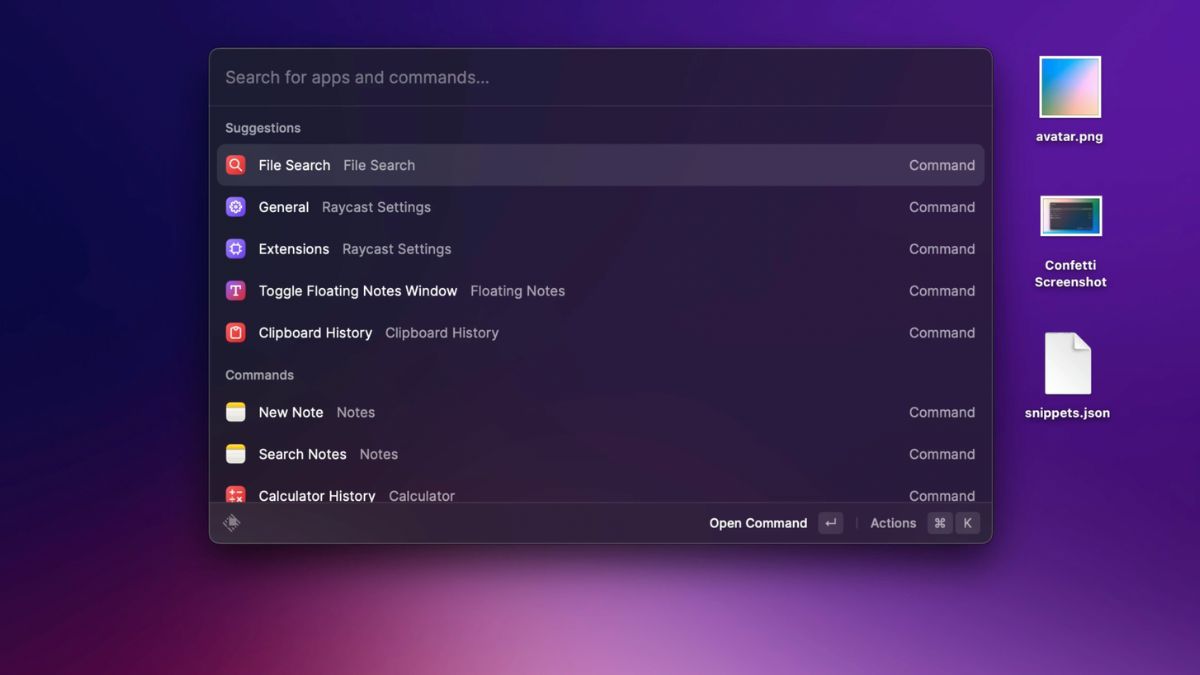1200x675 pixels.
Task: Click the avatar.png file name label
Action: (x=1069, y=137)
